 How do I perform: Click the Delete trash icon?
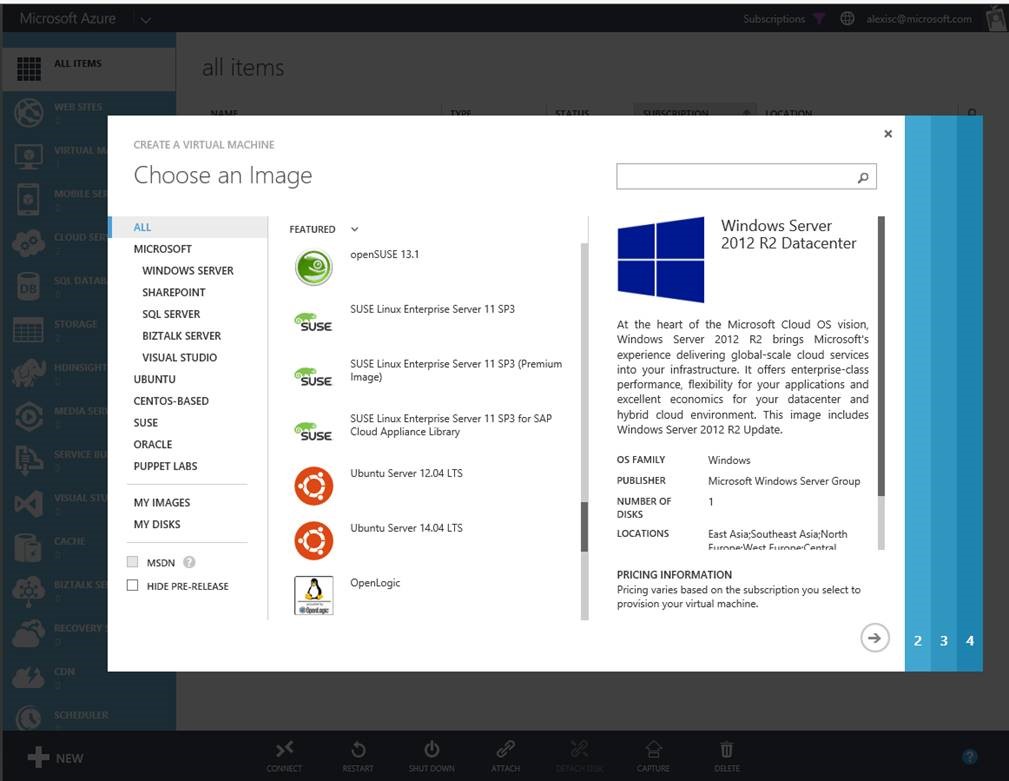(x=727, y=749)
